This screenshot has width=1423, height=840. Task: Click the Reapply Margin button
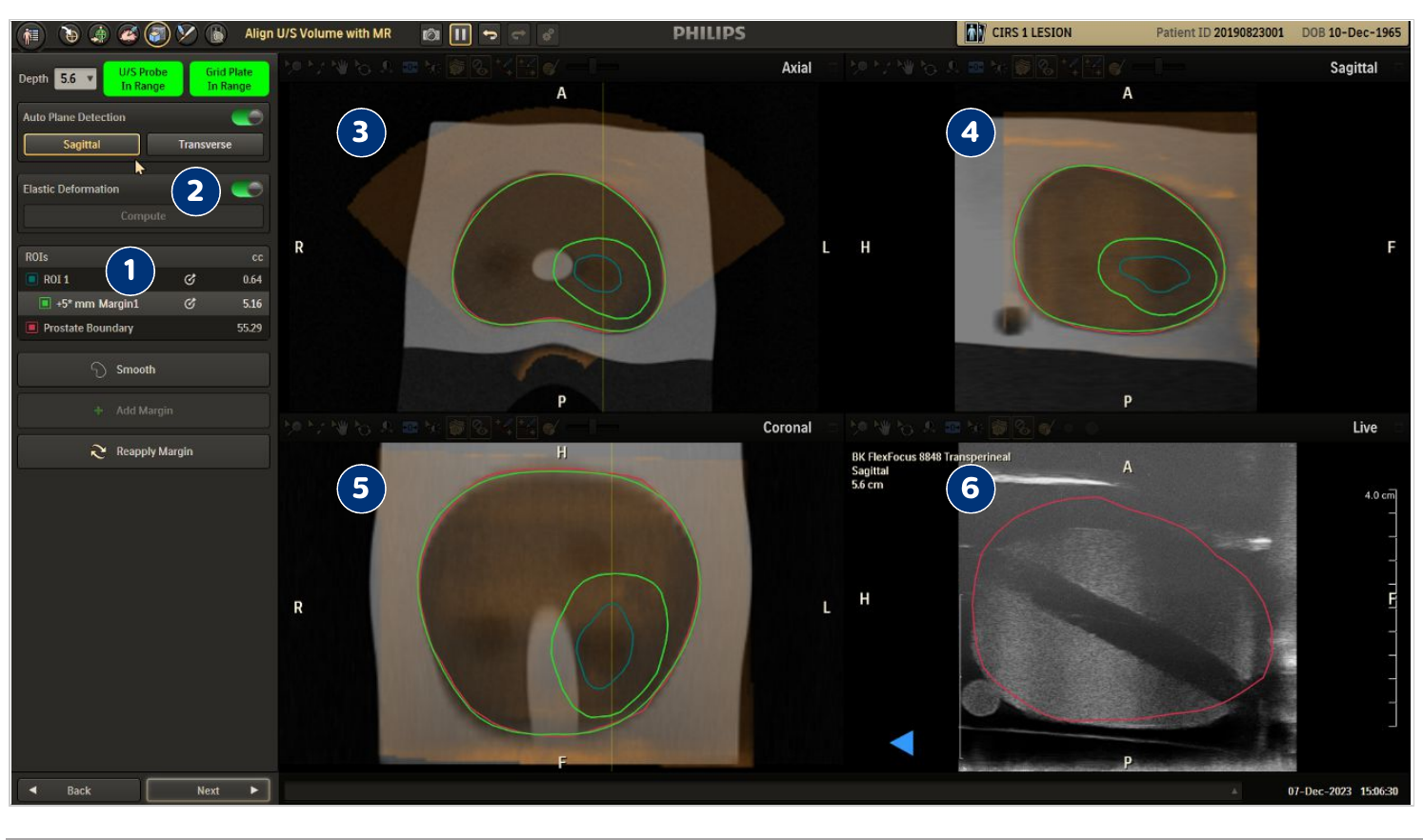point(143,451)
